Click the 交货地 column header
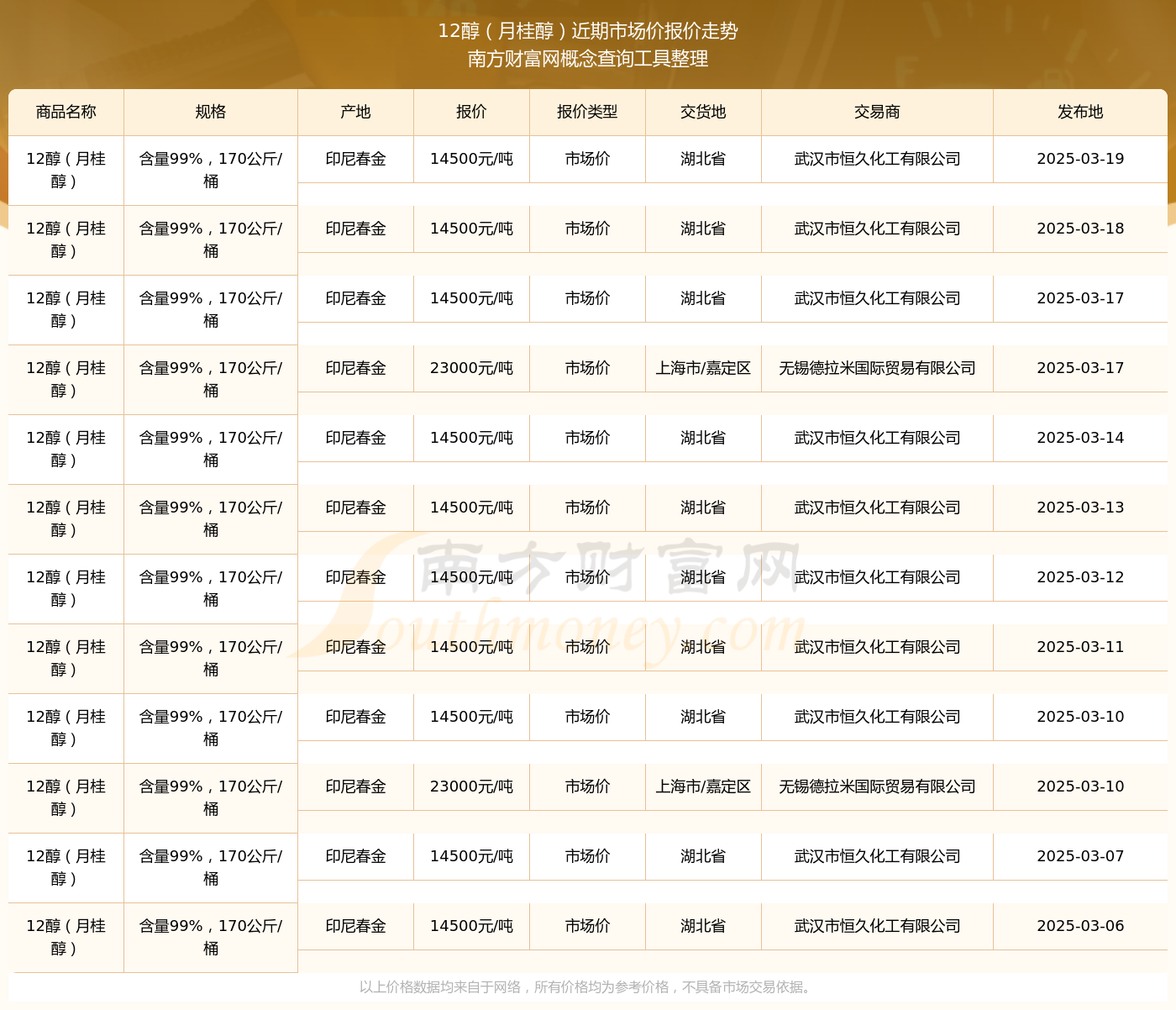Image resolution: width=1176 pixels, height=1010 pixels. tap(703, 112)
